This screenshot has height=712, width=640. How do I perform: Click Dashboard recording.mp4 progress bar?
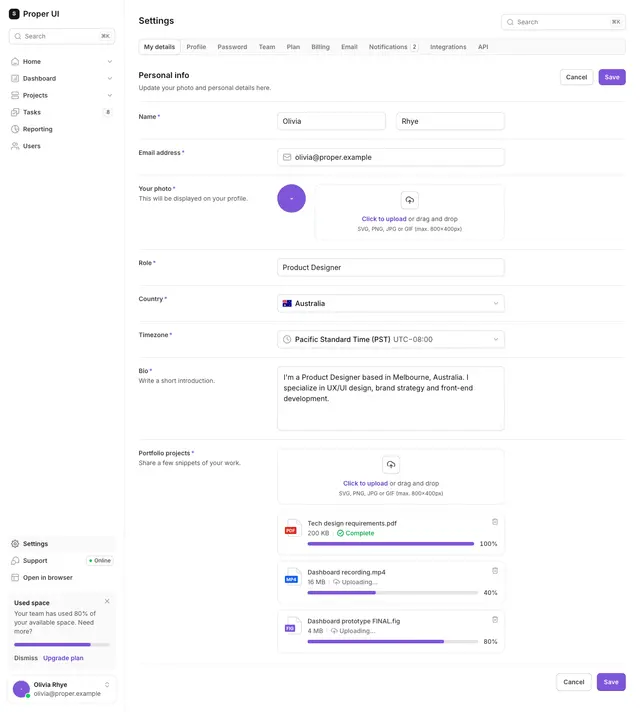point(392,593)
